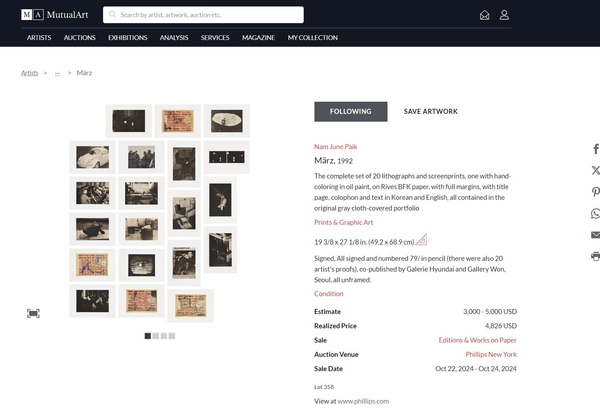Open the user account profile icon
The image size is (600, 415).
pyautogui.click(x=504, y=15)
